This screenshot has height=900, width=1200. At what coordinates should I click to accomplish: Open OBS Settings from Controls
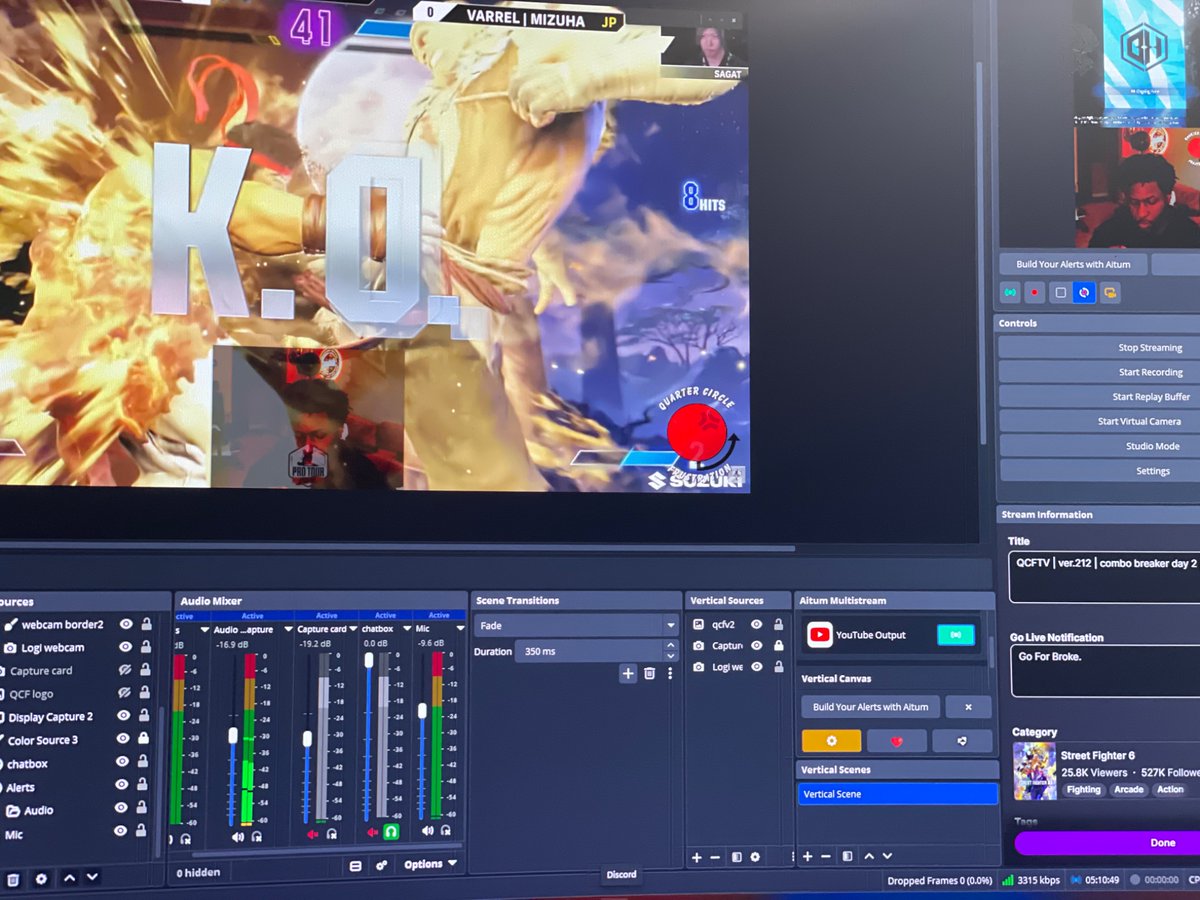click(1100, 471)
